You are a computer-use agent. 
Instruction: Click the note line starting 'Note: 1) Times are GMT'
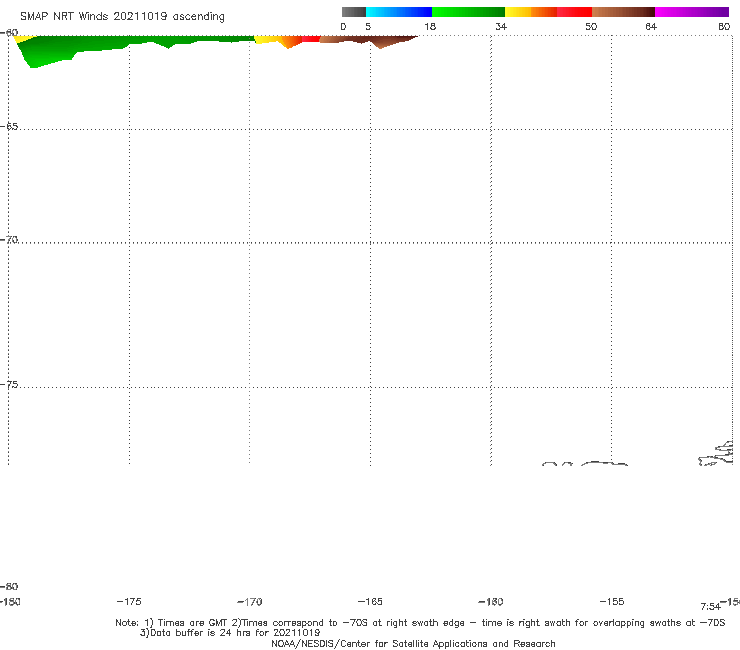(420, 623)
